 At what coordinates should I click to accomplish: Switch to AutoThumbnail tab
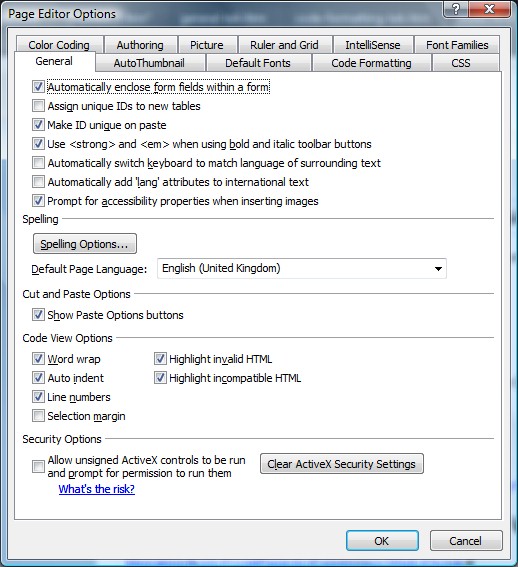(x=149, y=63)
